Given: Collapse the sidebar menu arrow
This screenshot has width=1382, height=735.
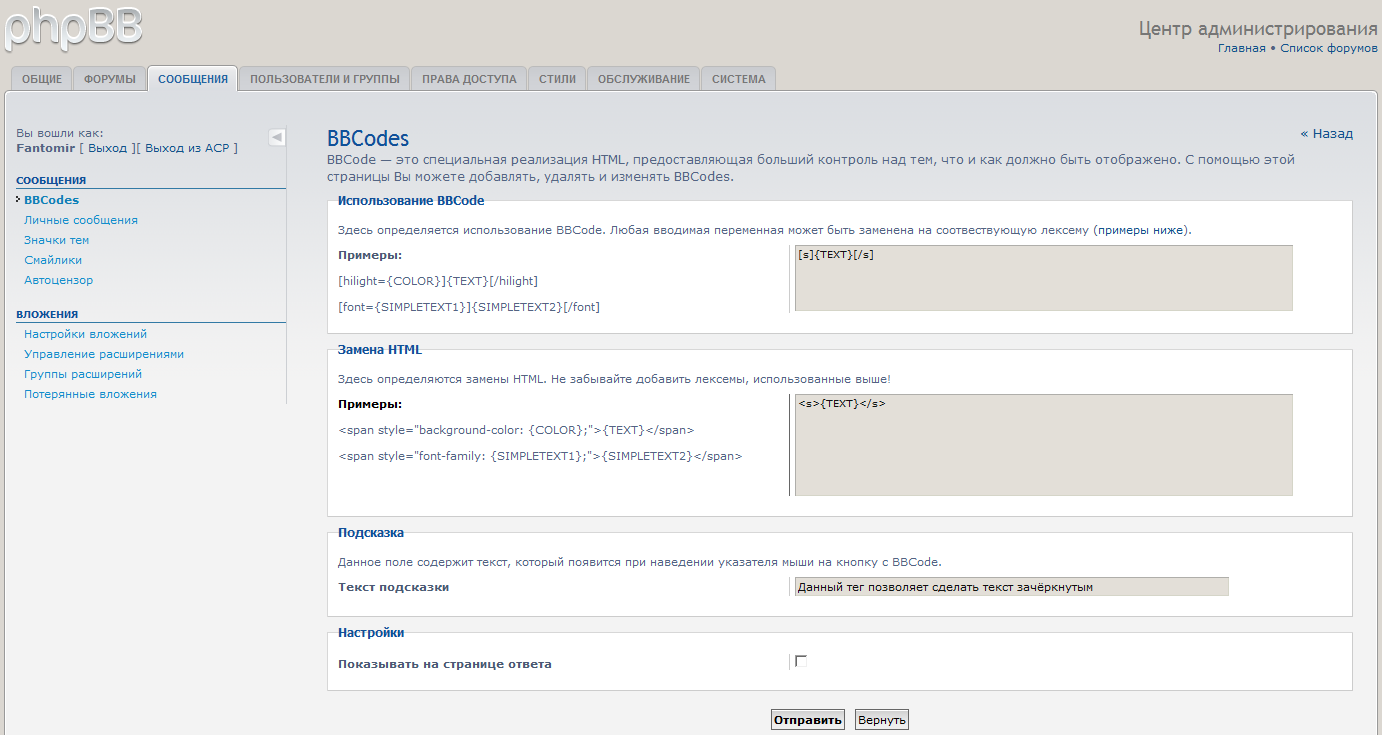Looking at the screenshot, I should pos(277,137).
